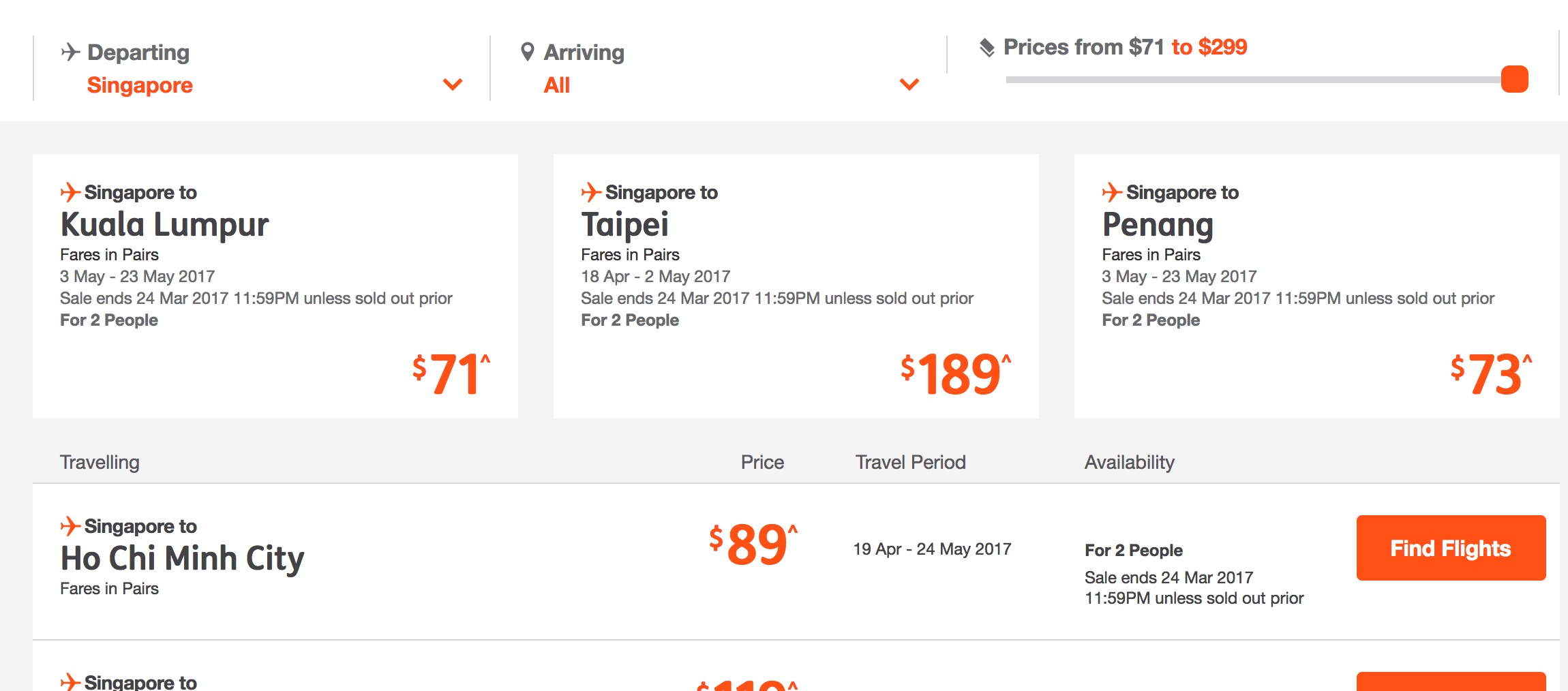Click plane icon on Taipei card

[x=590, y=192]
